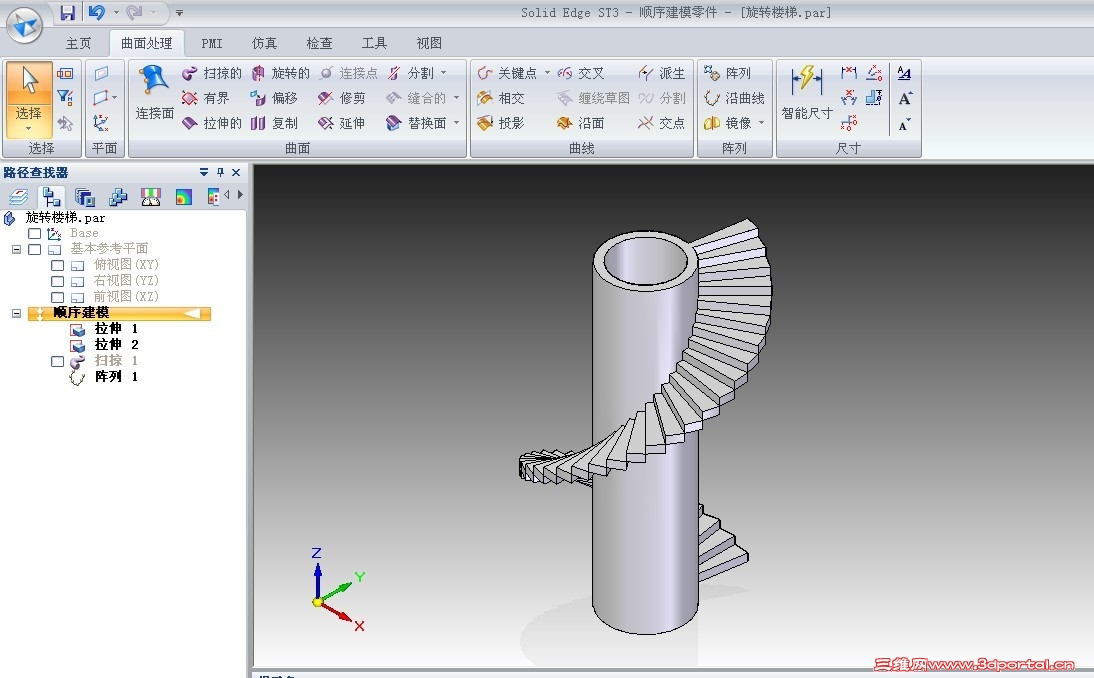Switch to the 主页 ribbon tab
The image size is (1094, 678).
[x=78, y=43]
